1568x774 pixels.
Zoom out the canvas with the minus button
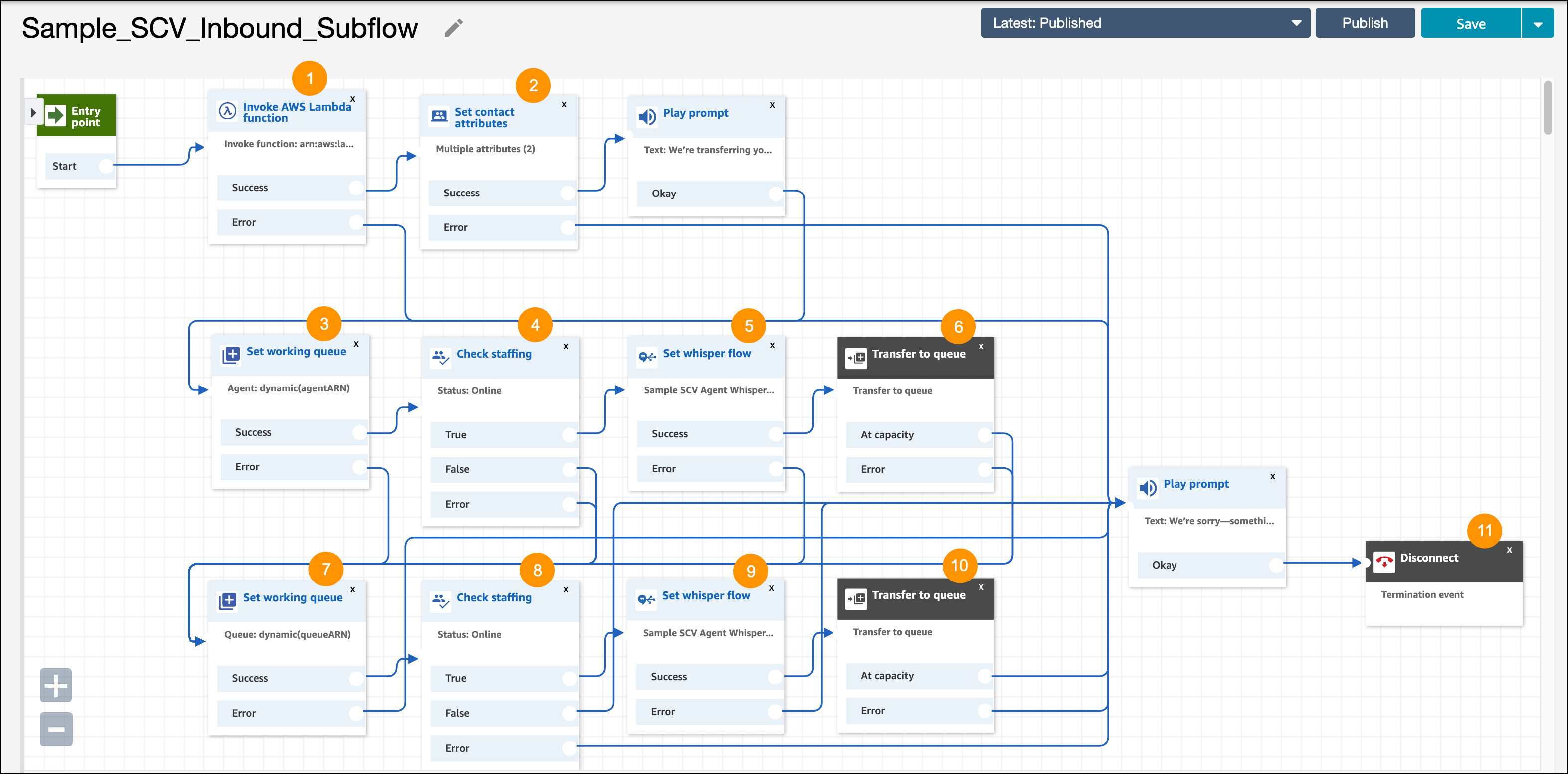coord(56,729)
